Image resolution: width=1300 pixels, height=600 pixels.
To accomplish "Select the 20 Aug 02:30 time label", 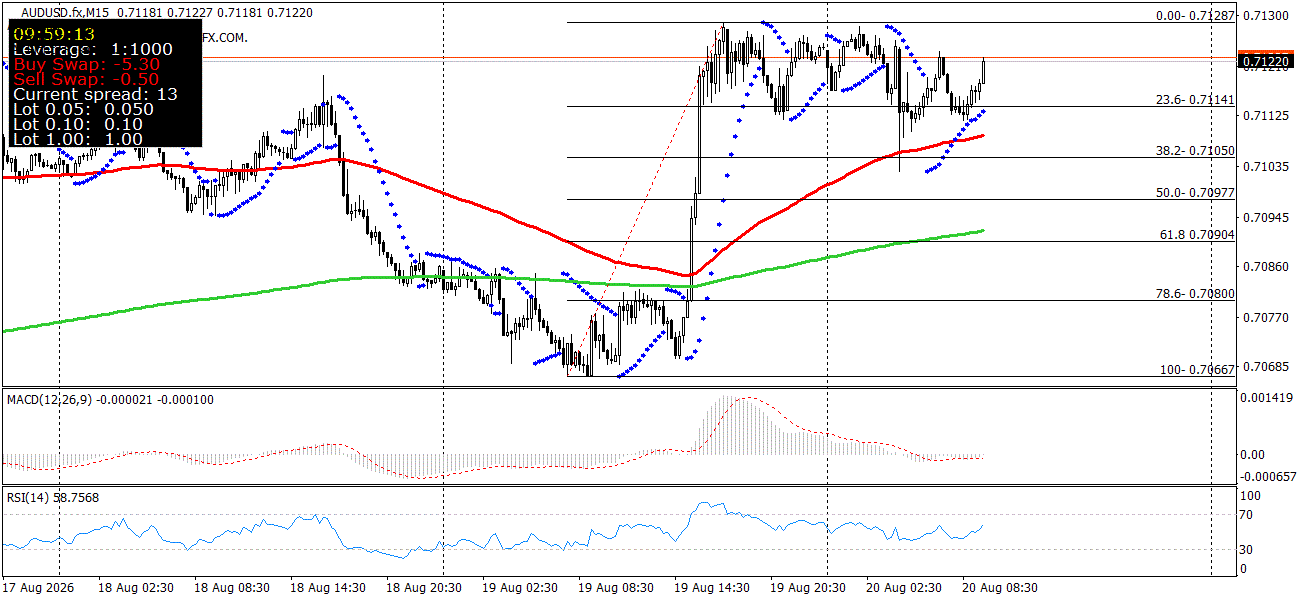I will click(905, 587).
